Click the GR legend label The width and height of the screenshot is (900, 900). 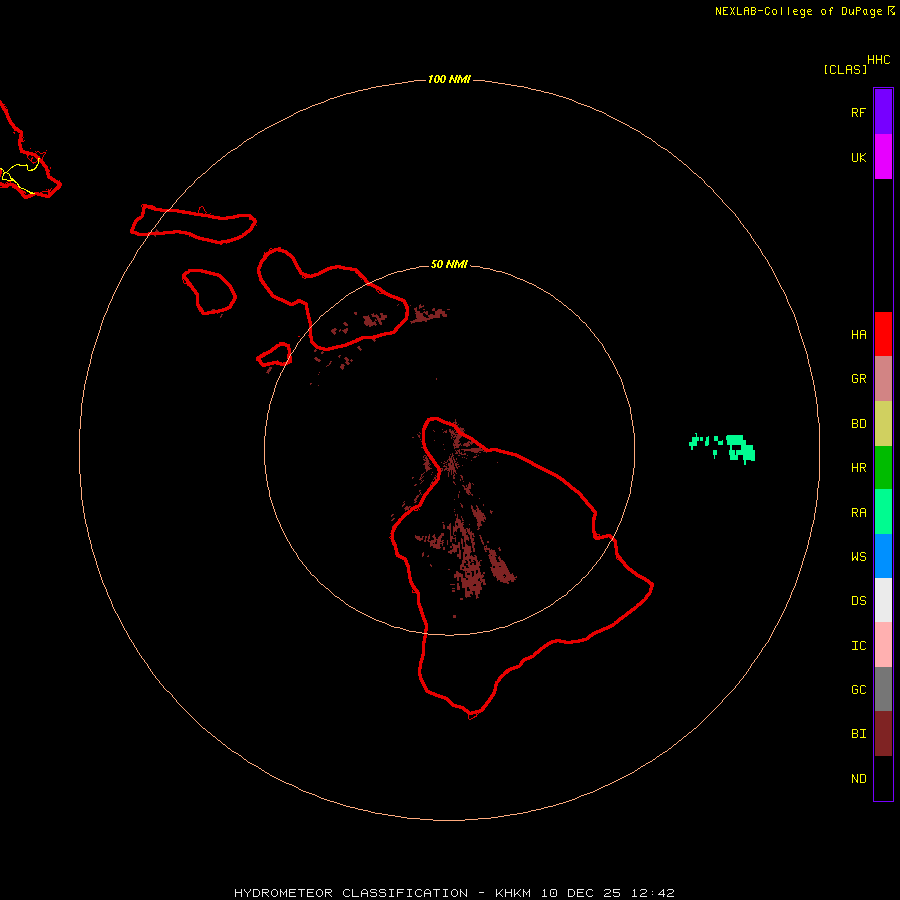pyautogui.click(x=858, y=379)
